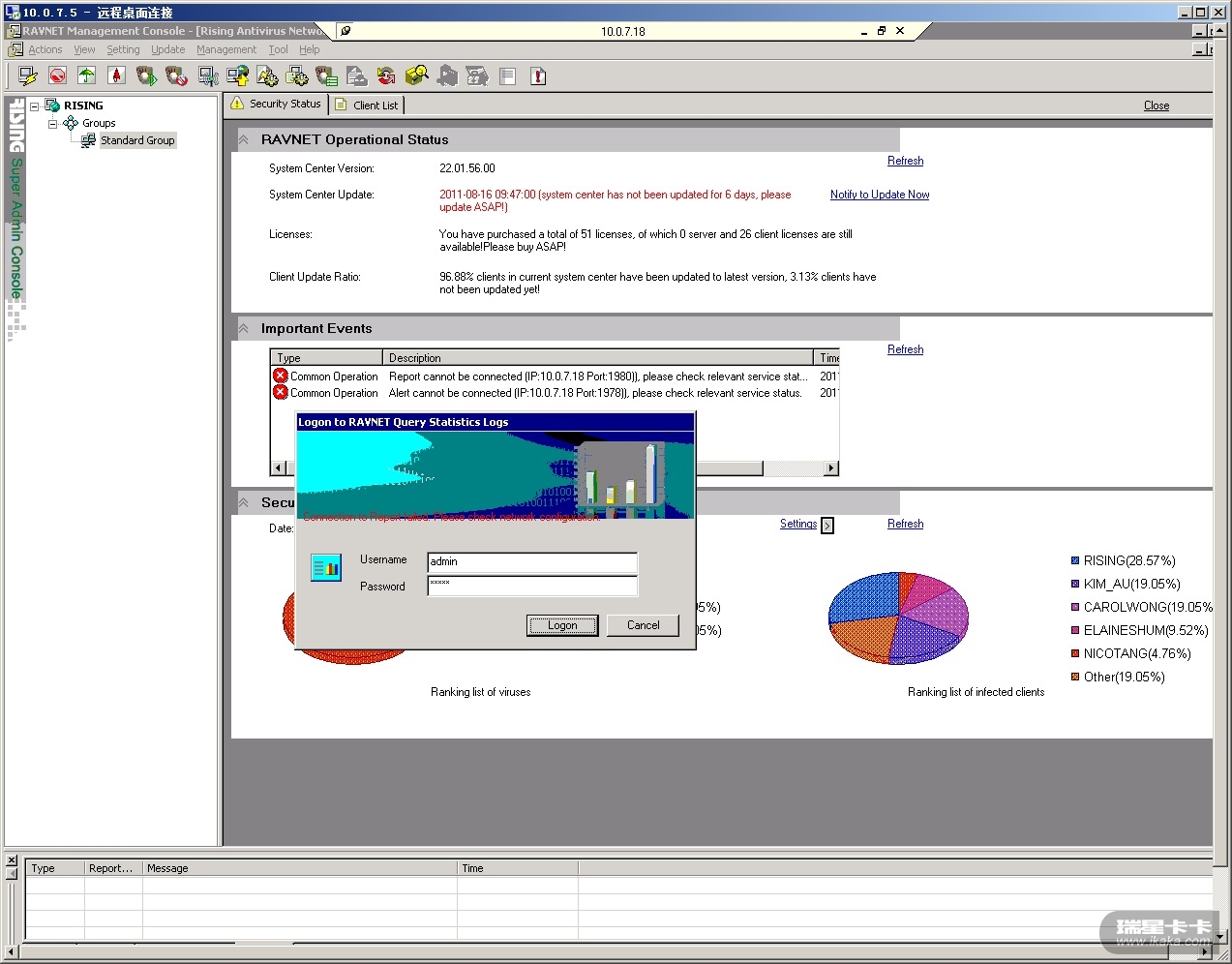1232x964 pixels.
Task: Click the gray calendar refresh toolbar icon
Action: point(477,75)
